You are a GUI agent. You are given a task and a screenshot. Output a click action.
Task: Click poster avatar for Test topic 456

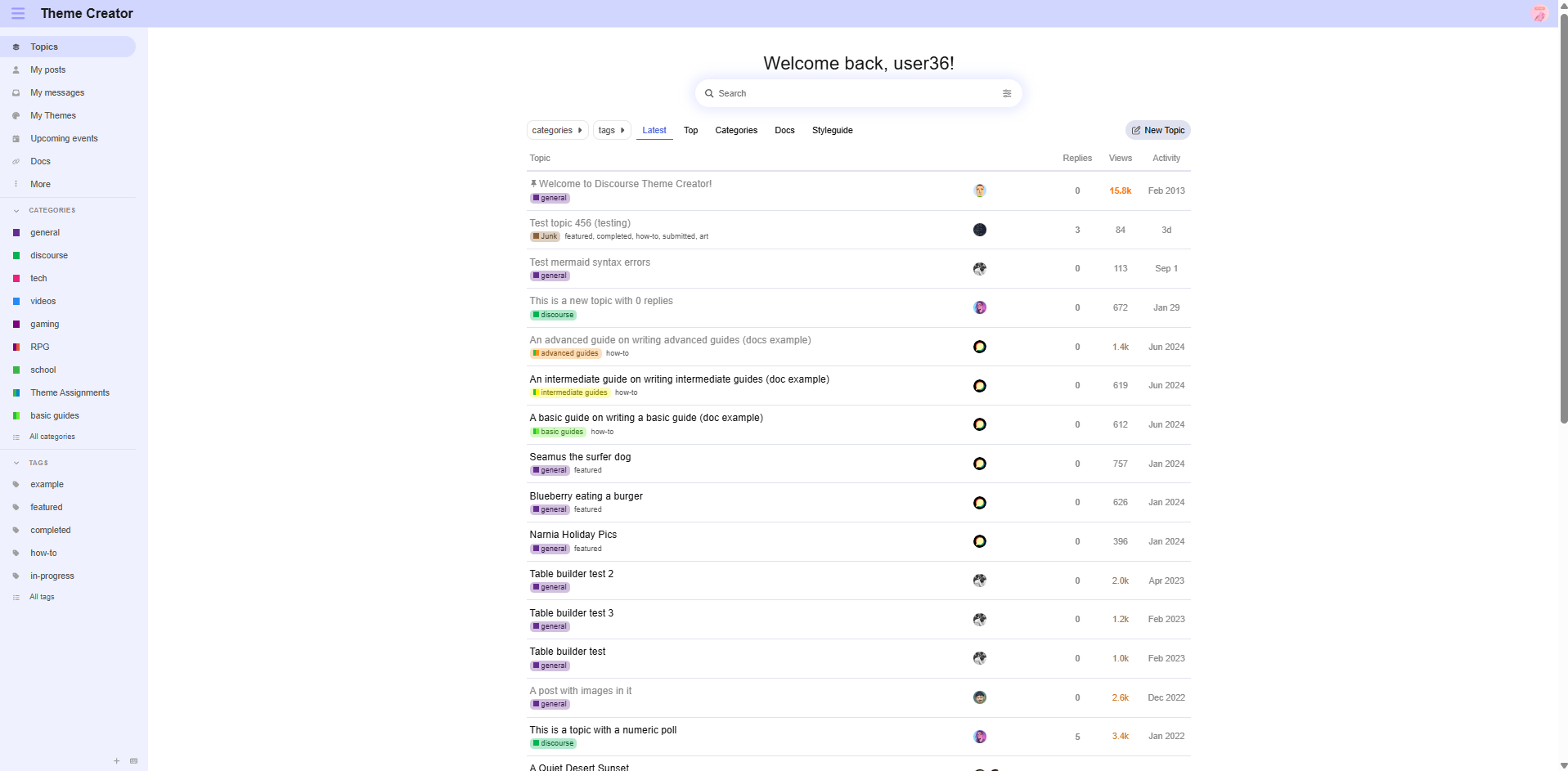pos(979,230)
